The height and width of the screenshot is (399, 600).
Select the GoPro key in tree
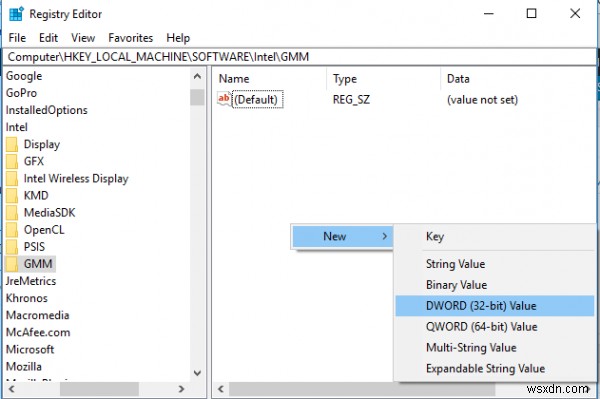(x=21, y=93)
